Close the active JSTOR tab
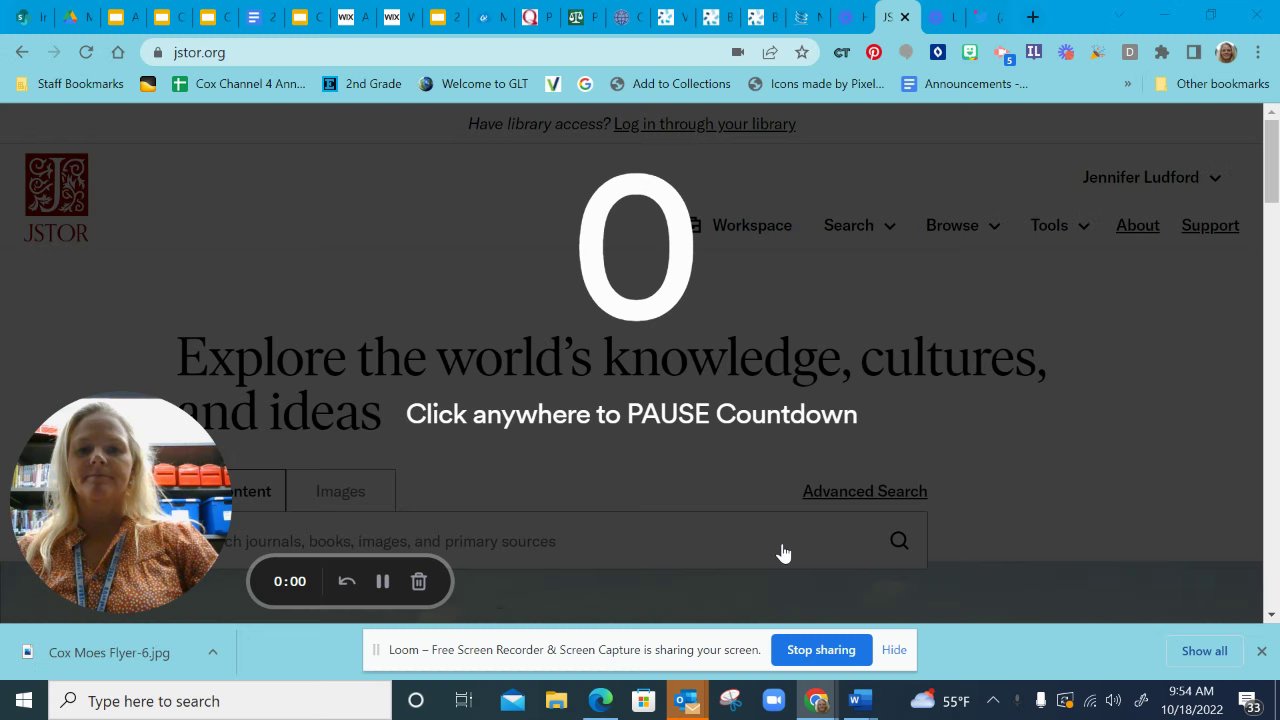The height and width of the screenshot is (720, 1280). (x=905, y=17)
